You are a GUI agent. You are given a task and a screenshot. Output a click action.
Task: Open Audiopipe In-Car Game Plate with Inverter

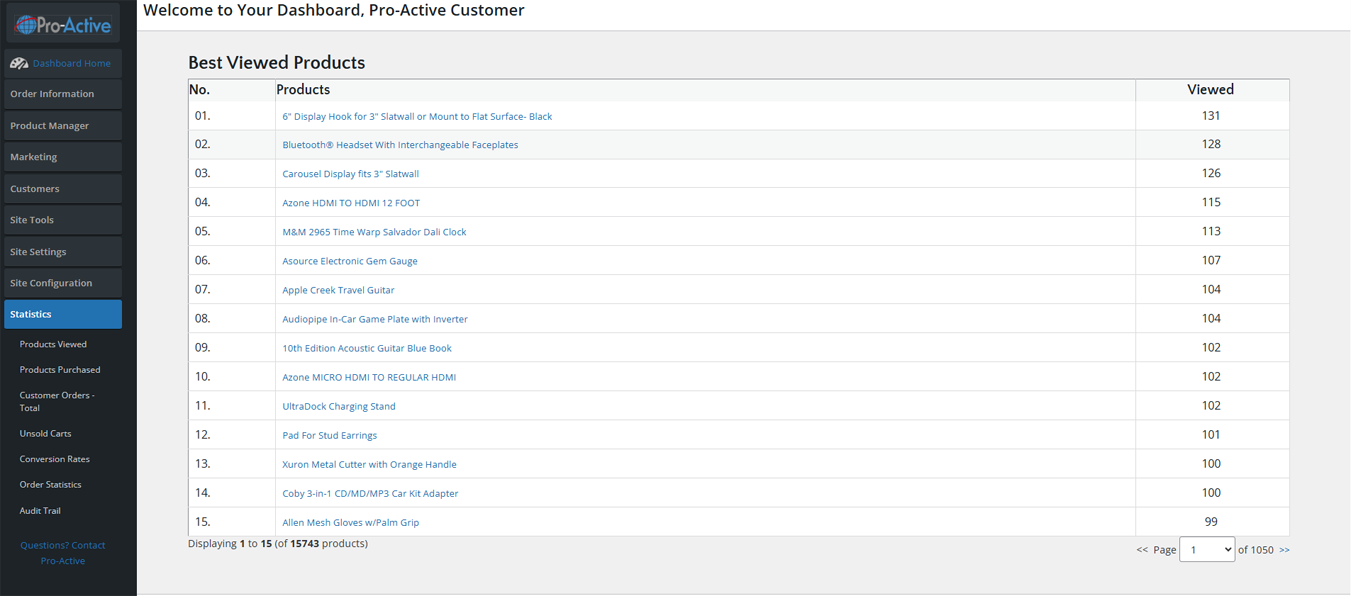pyautogui.click(x=375, y=319)
